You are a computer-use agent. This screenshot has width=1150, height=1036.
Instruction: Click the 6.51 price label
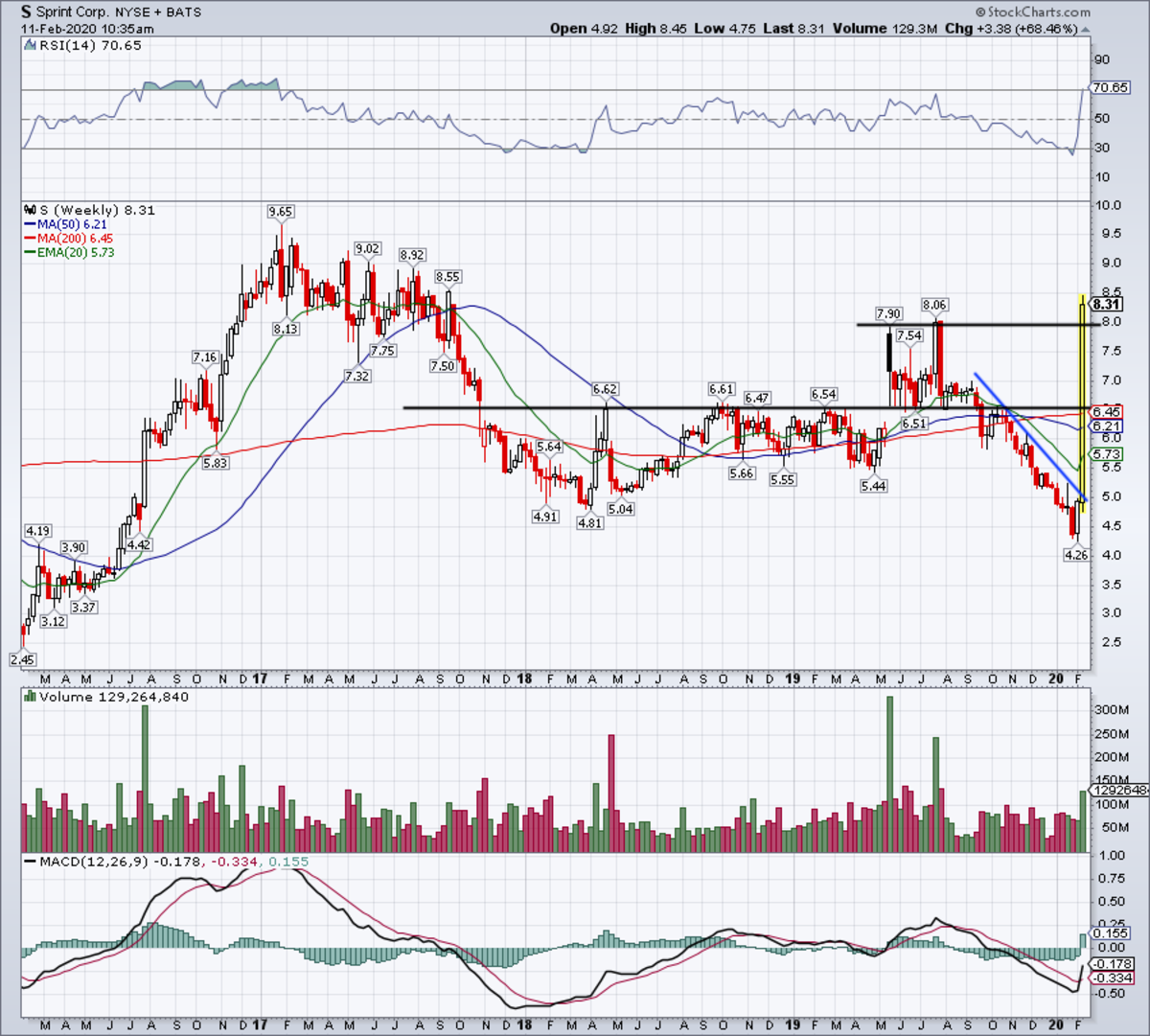tap(913, 423)
